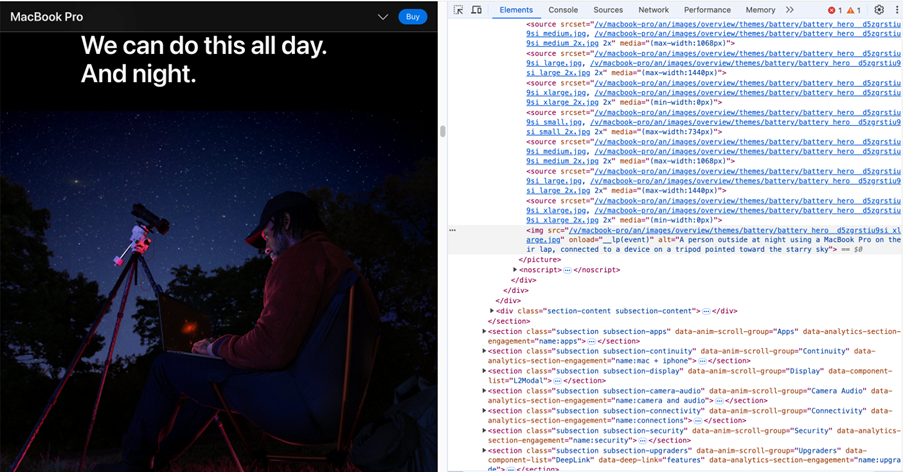Select the Performance tab

tap(707, 10)
